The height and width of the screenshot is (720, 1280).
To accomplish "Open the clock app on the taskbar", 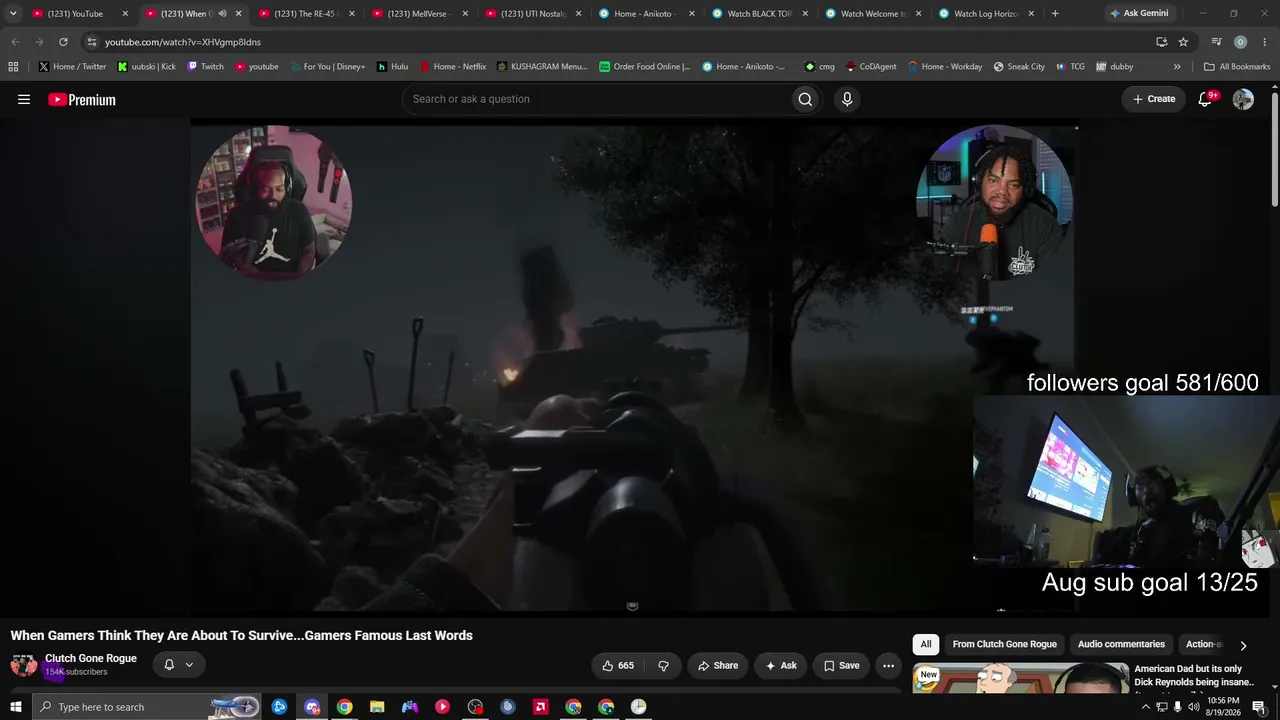I will point(638,707).
